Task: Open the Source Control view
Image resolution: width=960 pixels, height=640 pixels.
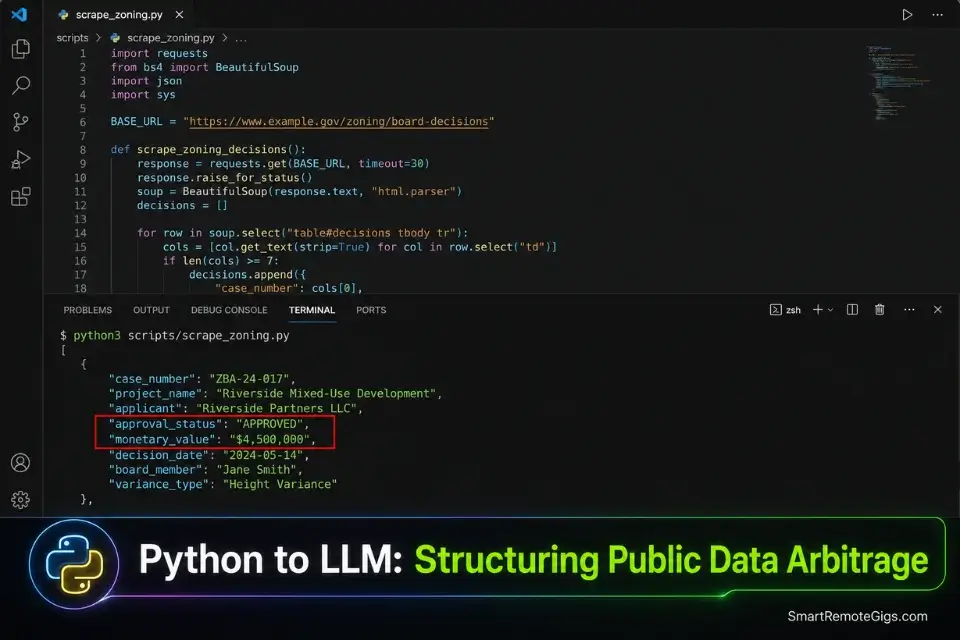Action: pyautogui.click(x=21, y=122)
